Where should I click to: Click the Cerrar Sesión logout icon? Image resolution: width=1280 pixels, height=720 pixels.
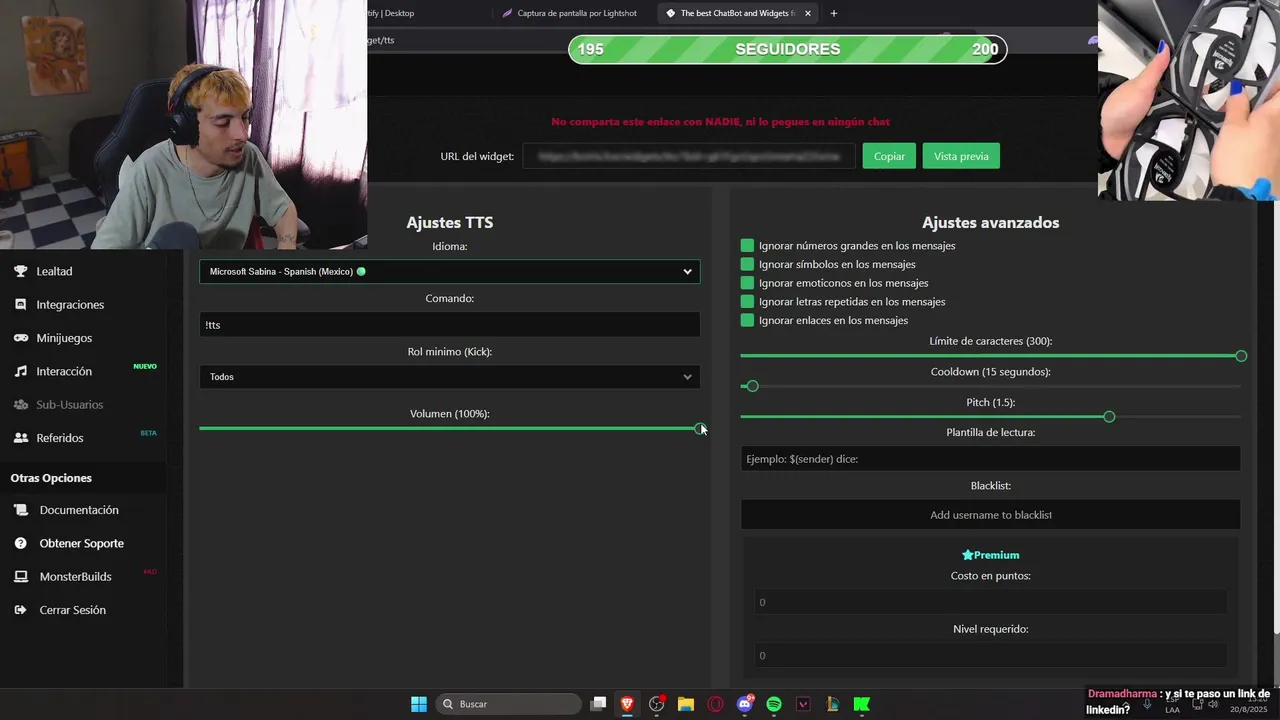(20, 610)
